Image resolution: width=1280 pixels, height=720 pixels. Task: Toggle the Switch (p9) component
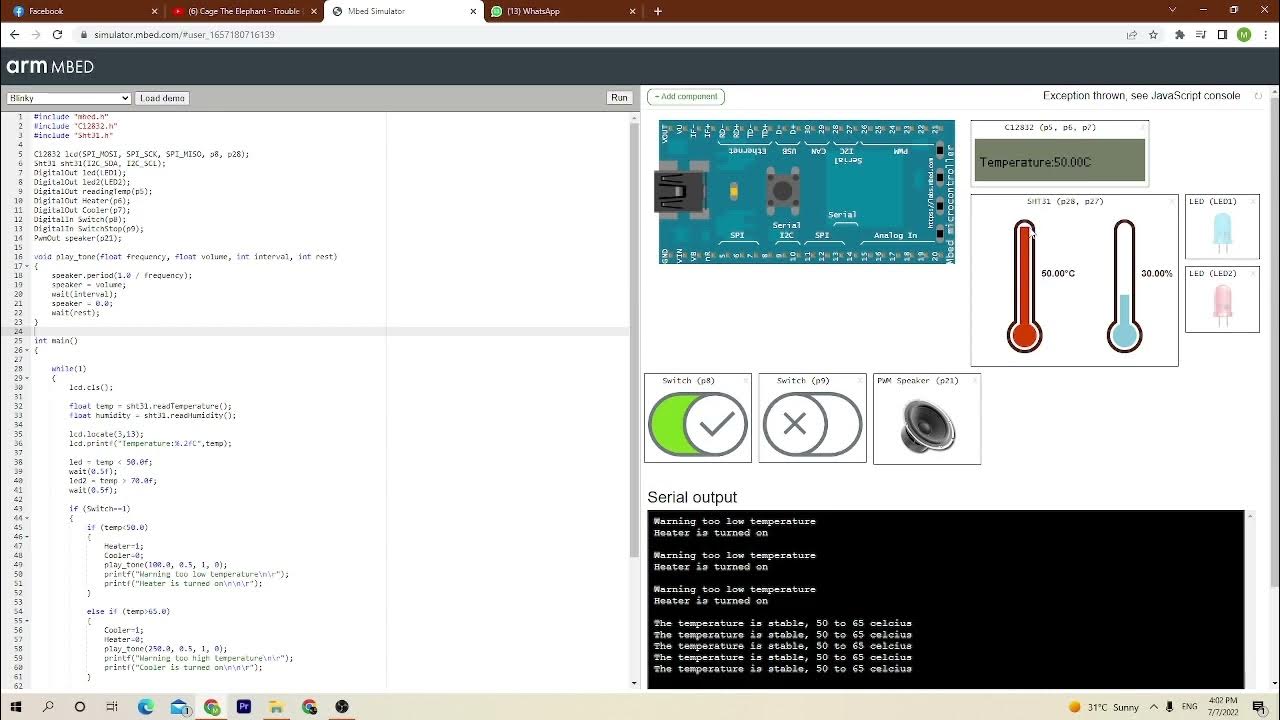pyautogui.click(x=812, y=425)
